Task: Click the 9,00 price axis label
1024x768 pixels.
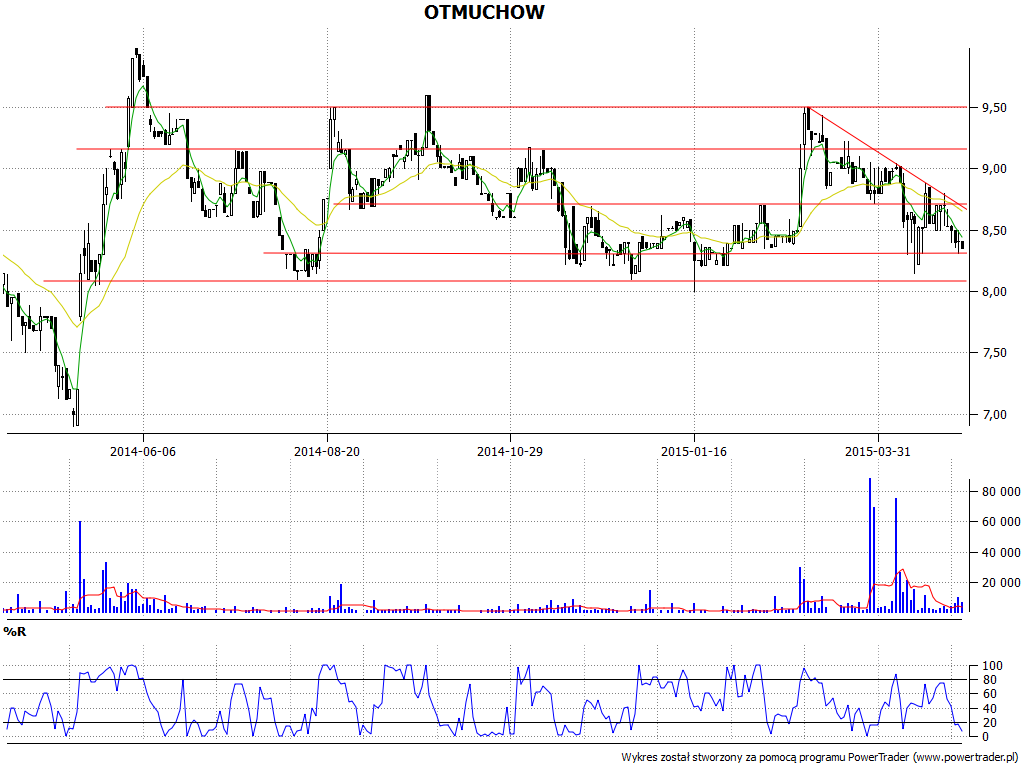Action: 993,169
